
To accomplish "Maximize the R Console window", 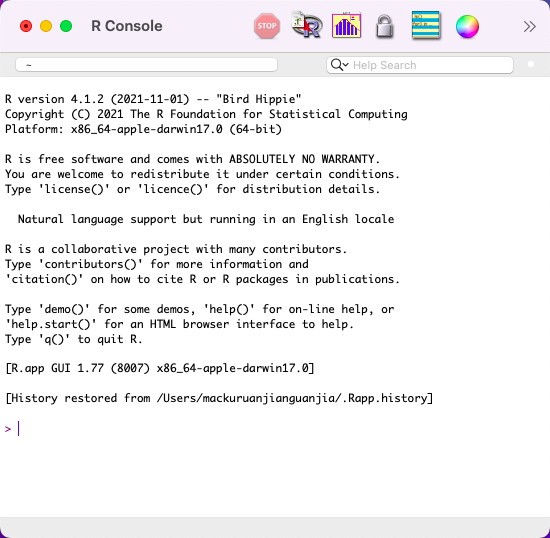I will coord(66,26).
